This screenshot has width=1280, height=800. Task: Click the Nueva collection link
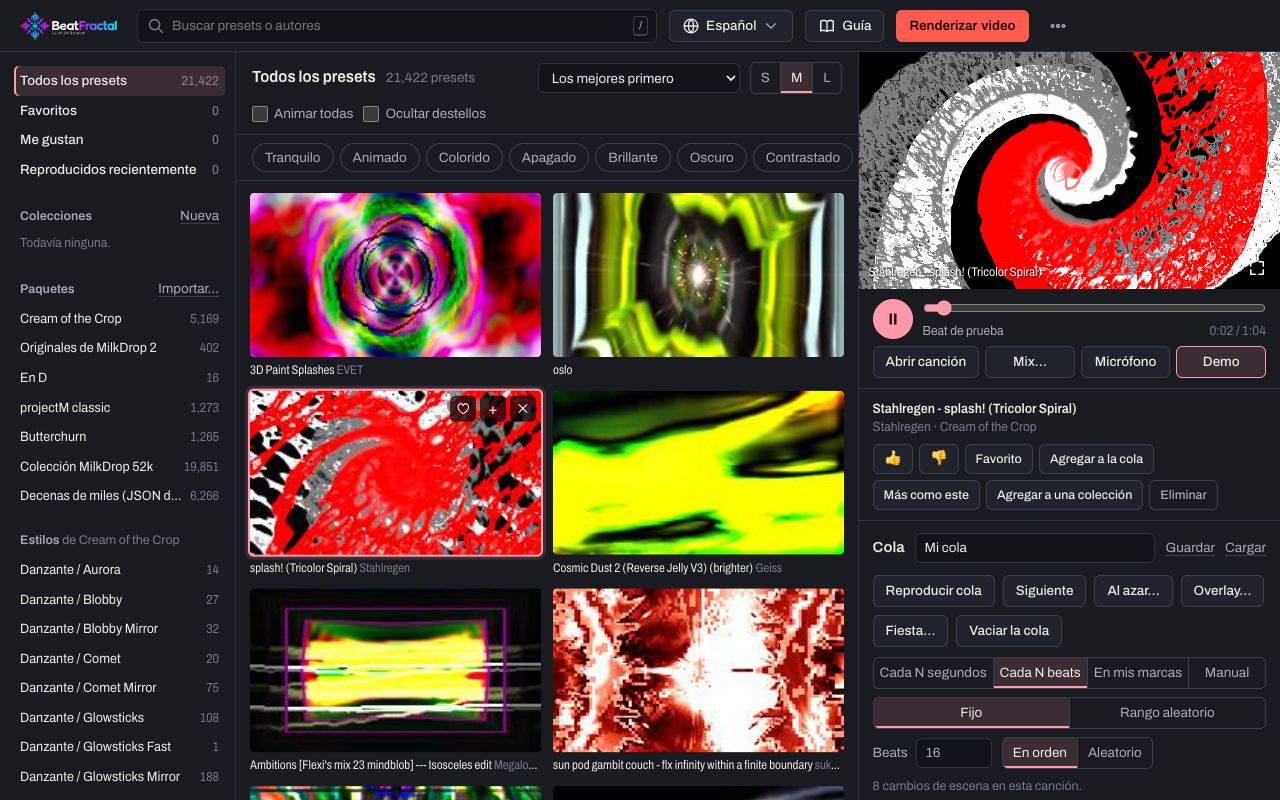(199, 216)
